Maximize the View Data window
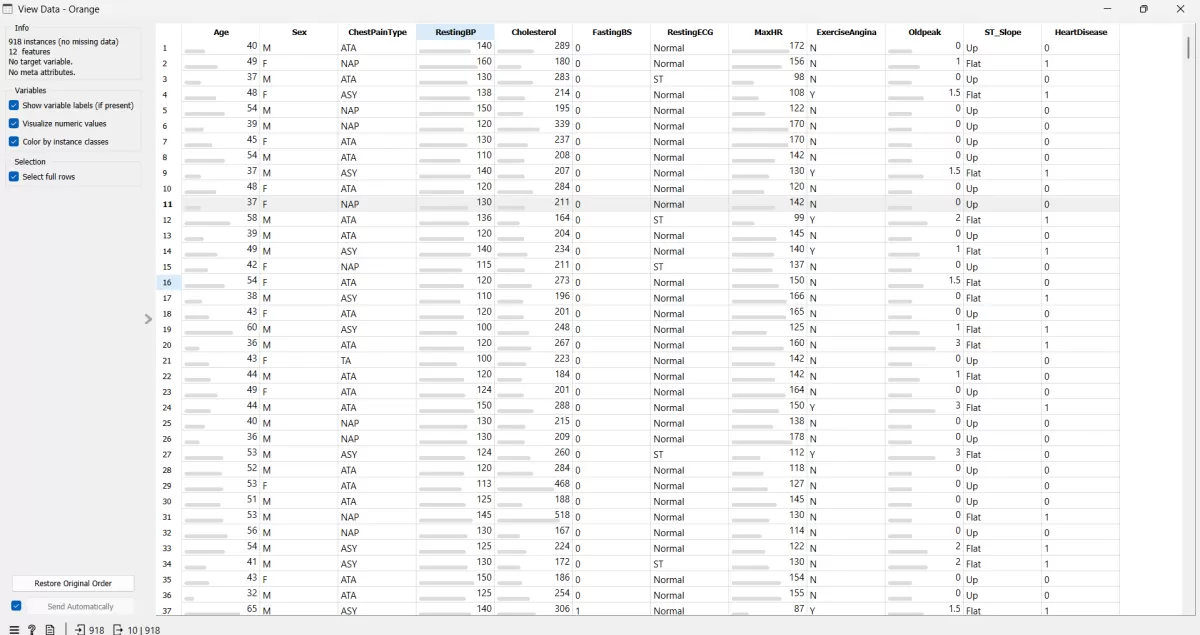 click(x=1143, y=9)
